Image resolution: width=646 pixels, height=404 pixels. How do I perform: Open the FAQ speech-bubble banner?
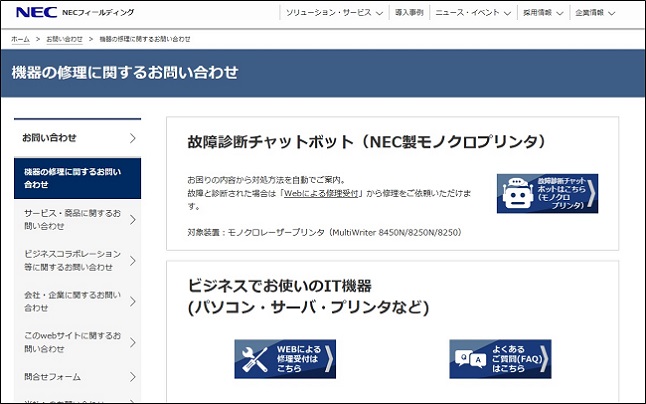500,359
